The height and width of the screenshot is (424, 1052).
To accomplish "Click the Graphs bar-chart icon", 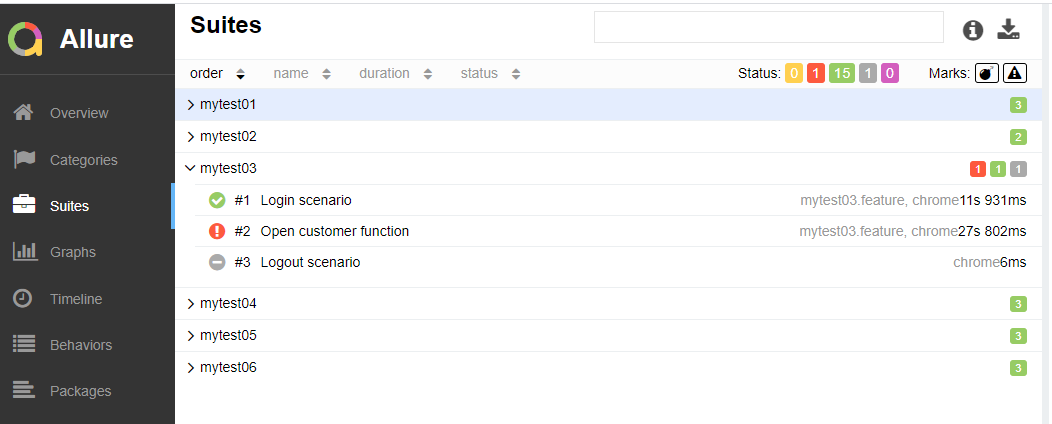I will (23, 252).
